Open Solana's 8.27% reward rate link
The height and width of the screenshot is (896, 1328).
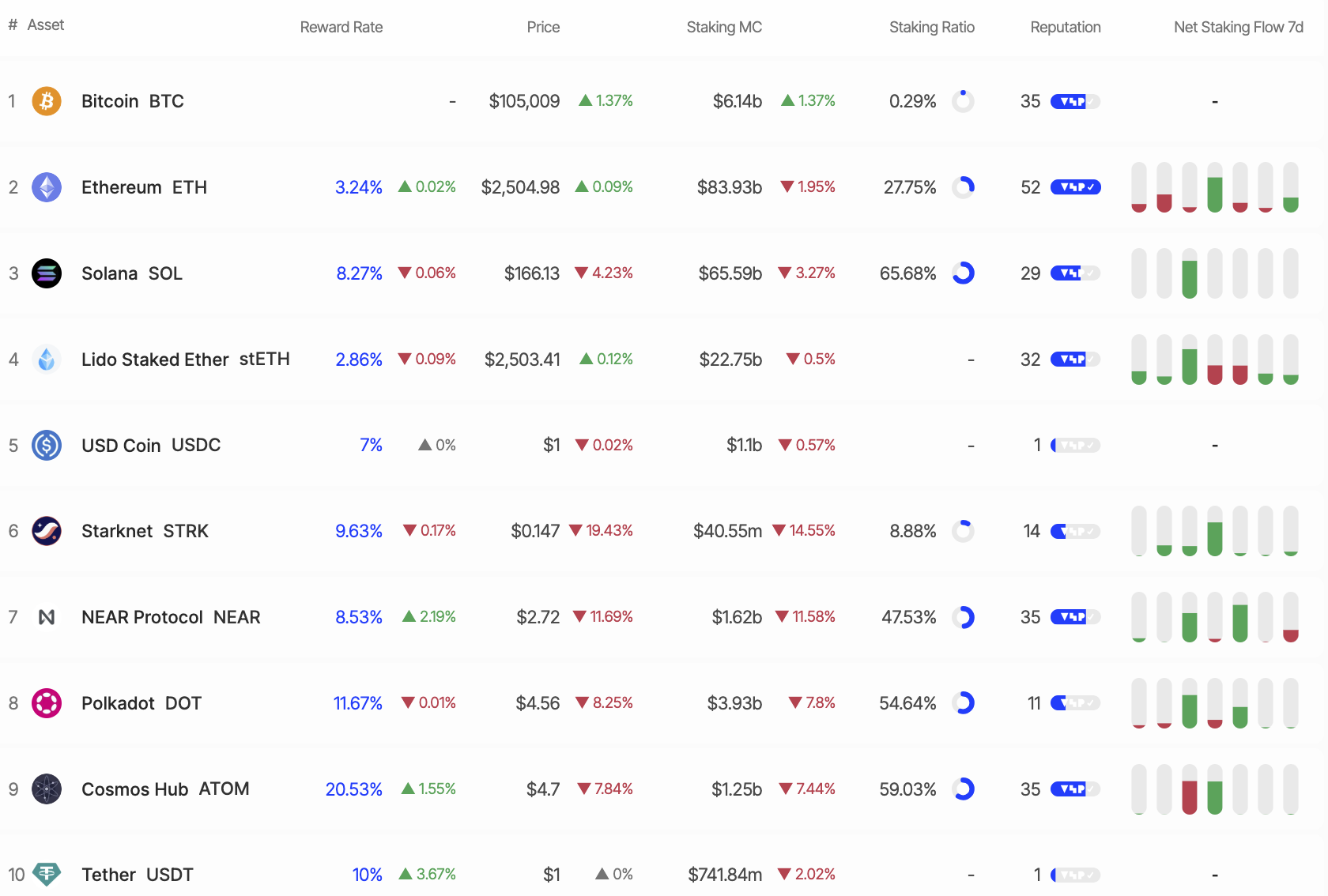[x=359, y=273]
